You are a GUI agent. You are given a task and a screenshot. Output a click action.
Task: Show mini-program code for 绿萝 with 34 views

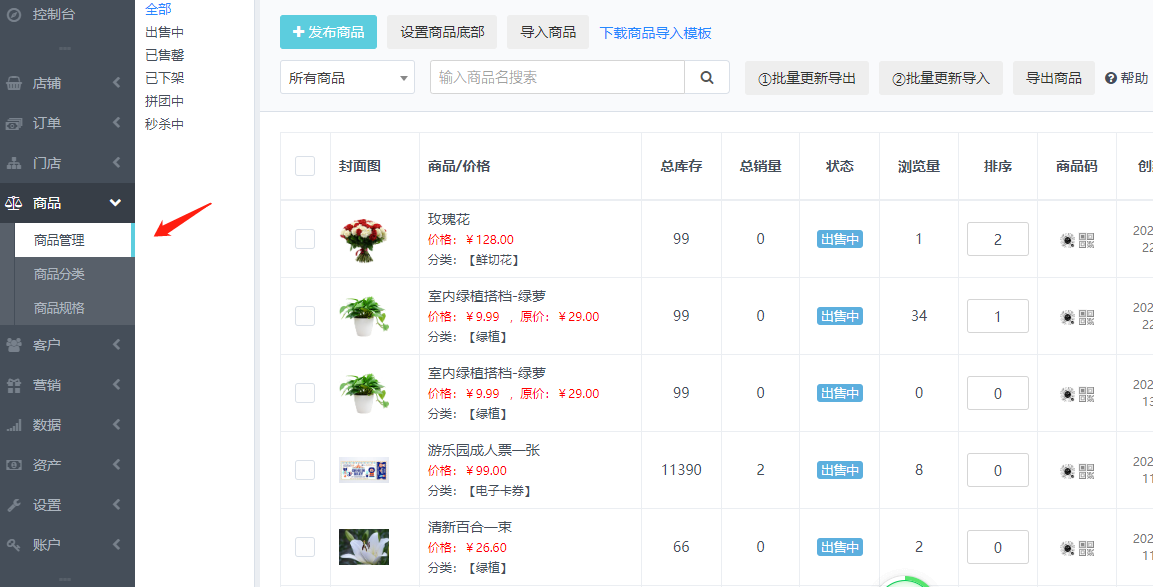pos(1068,317)
